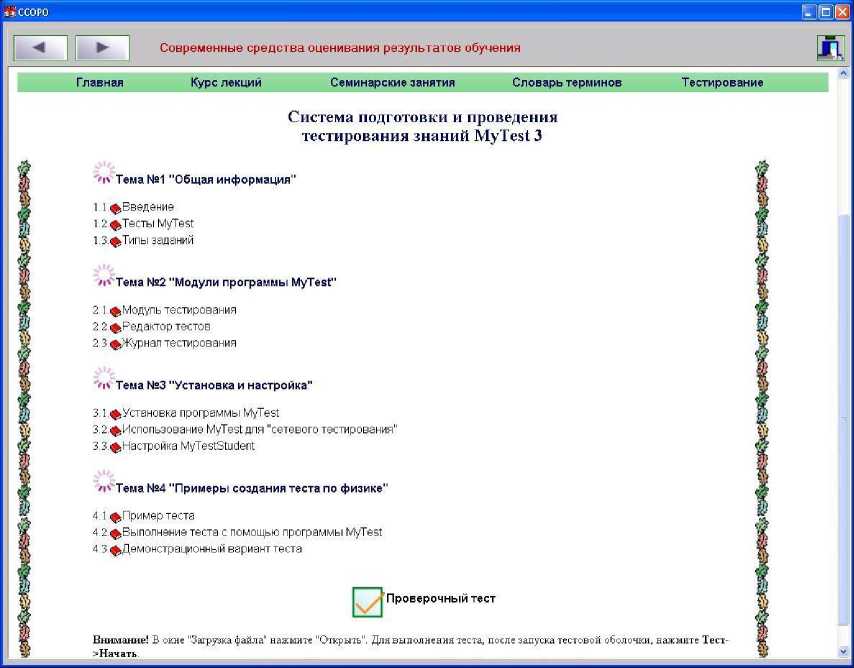Click the page title about MyTest 3
The height and width of the screenshot is (668, 854).
pyautogui.click(x=422, y=126)
